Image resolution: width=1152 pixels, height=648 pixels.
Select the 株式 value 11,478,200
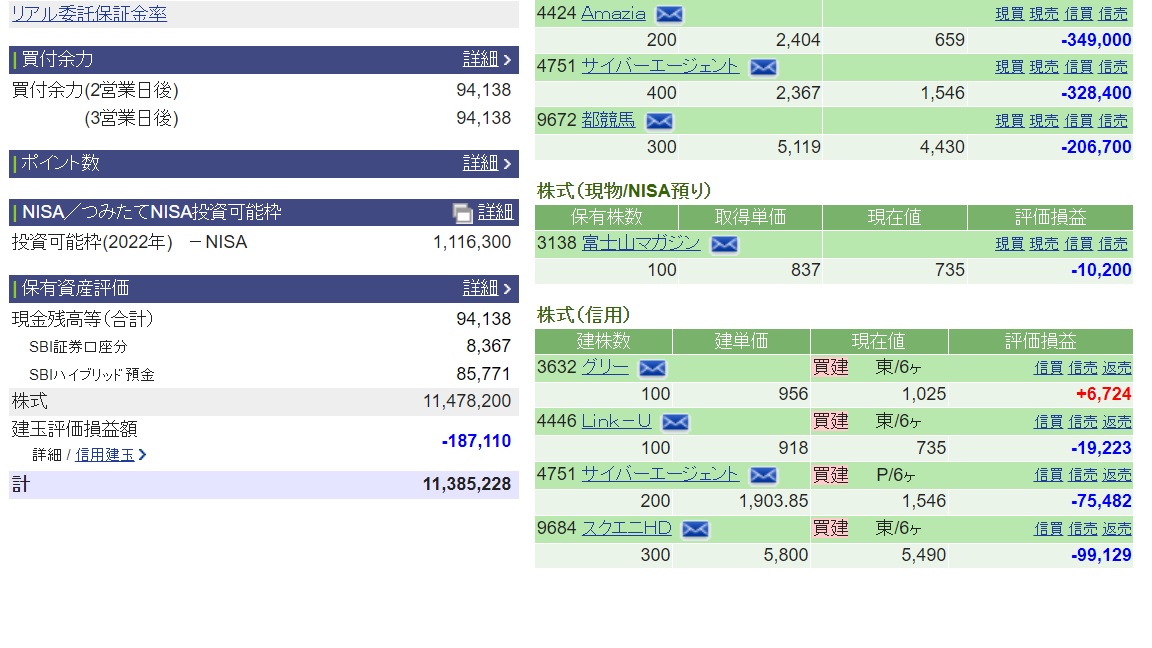coord(467,401)
